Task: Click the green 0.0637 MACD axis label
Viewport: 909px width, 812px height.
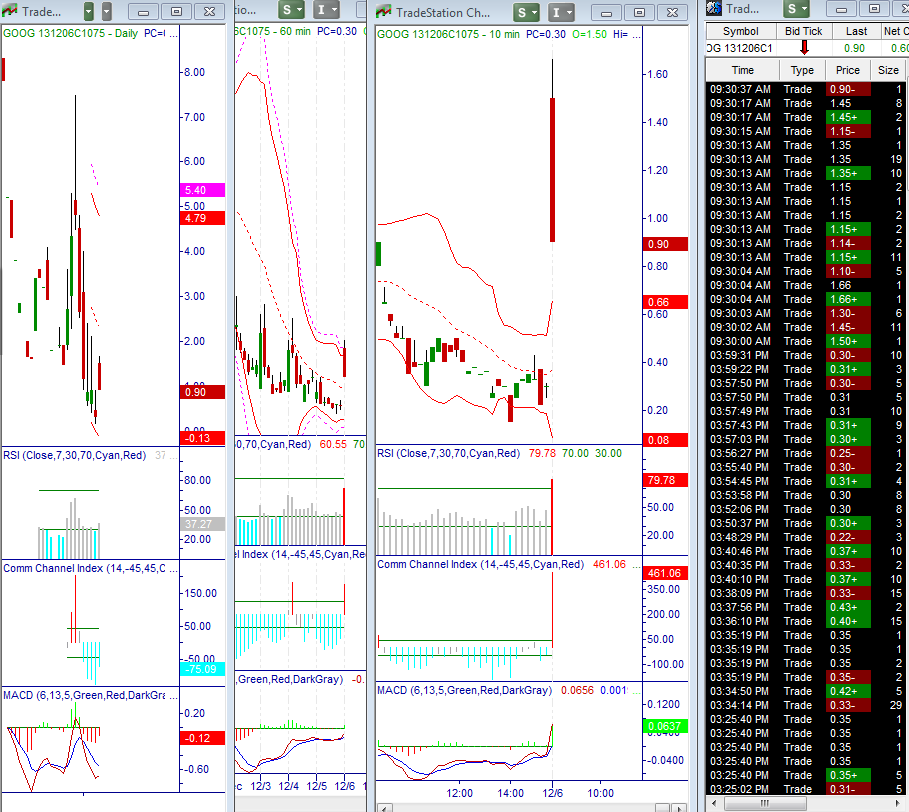Action: click(x=666, y=726)
